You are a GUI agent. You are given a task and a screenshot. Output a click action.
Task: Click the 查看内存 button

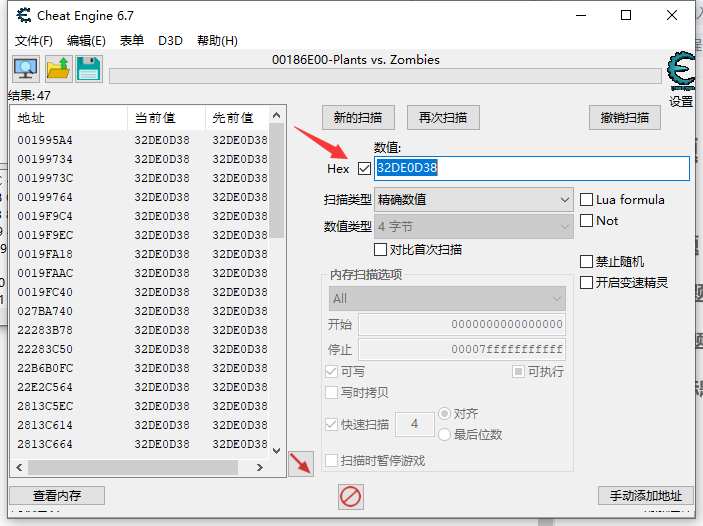tap(57, 496)
